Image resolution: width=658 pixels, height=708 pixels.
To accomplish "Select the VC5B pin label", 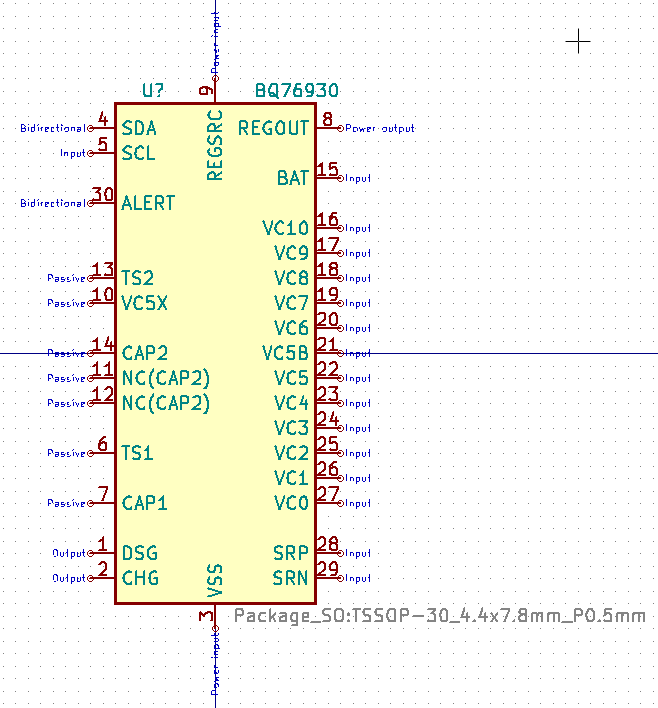I will (286, 353).
